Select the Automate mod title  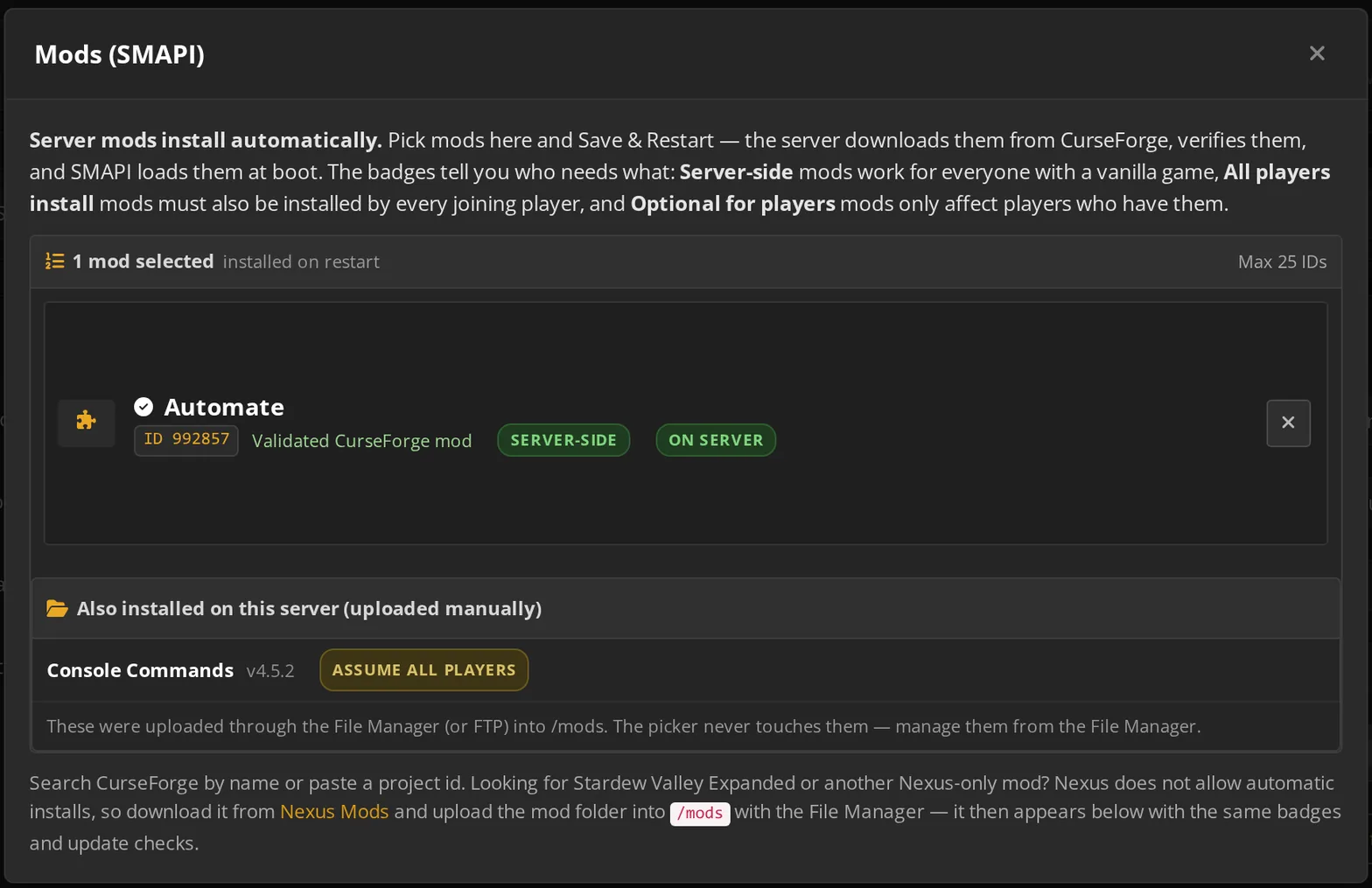click(224, 407)
